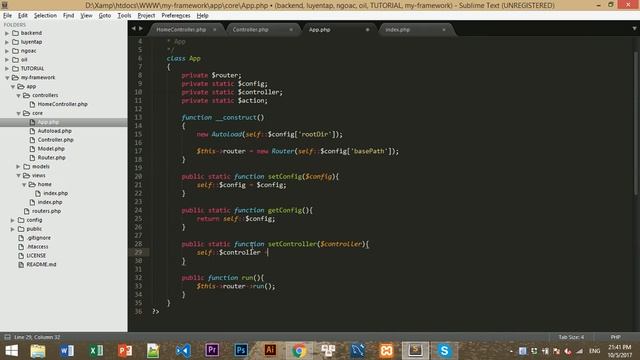Image resolution: width=640 pixels, height=360 pixels.
Task: Open Router.php in sidebar
Action: (51, 158)
